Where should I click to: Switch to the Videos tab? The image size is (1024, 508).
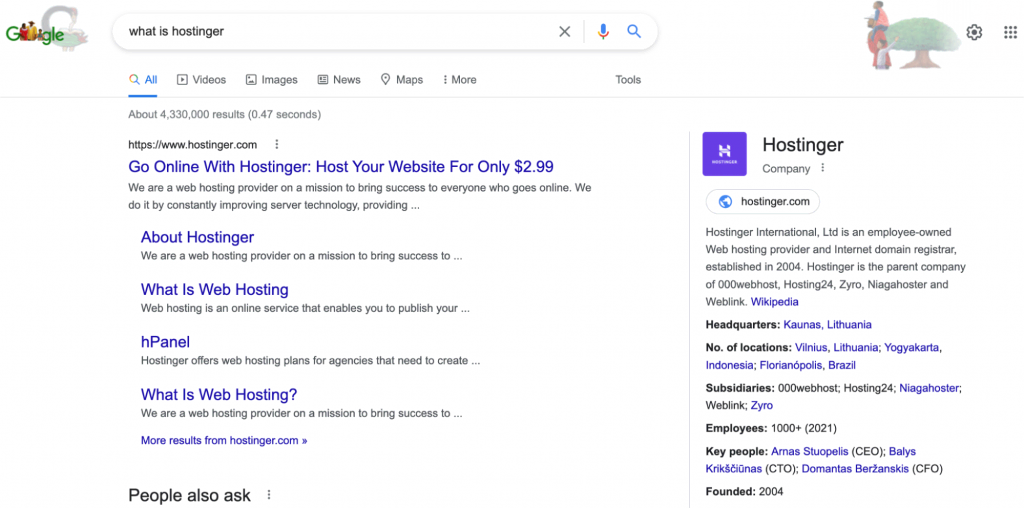pyautogui.click(x=201, y=80)
